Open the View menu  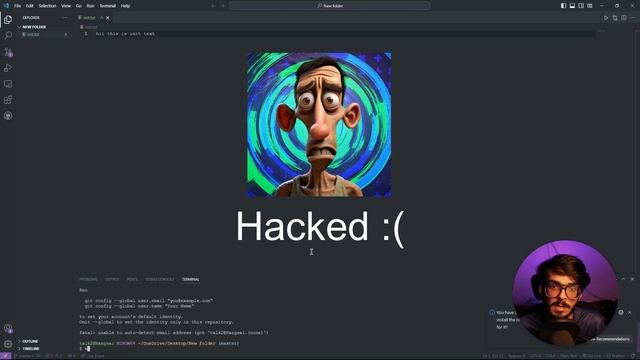(x=66, y=6)
